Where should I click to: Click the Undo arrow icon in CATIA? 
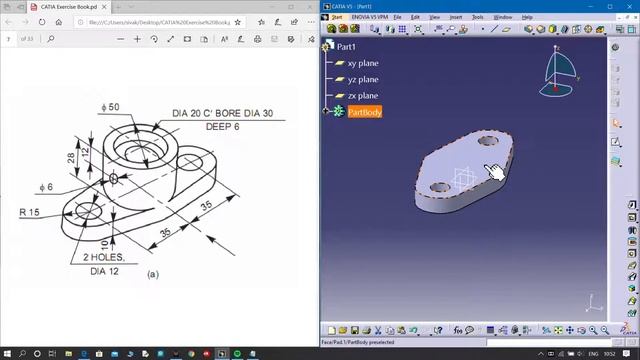[413, 330]
